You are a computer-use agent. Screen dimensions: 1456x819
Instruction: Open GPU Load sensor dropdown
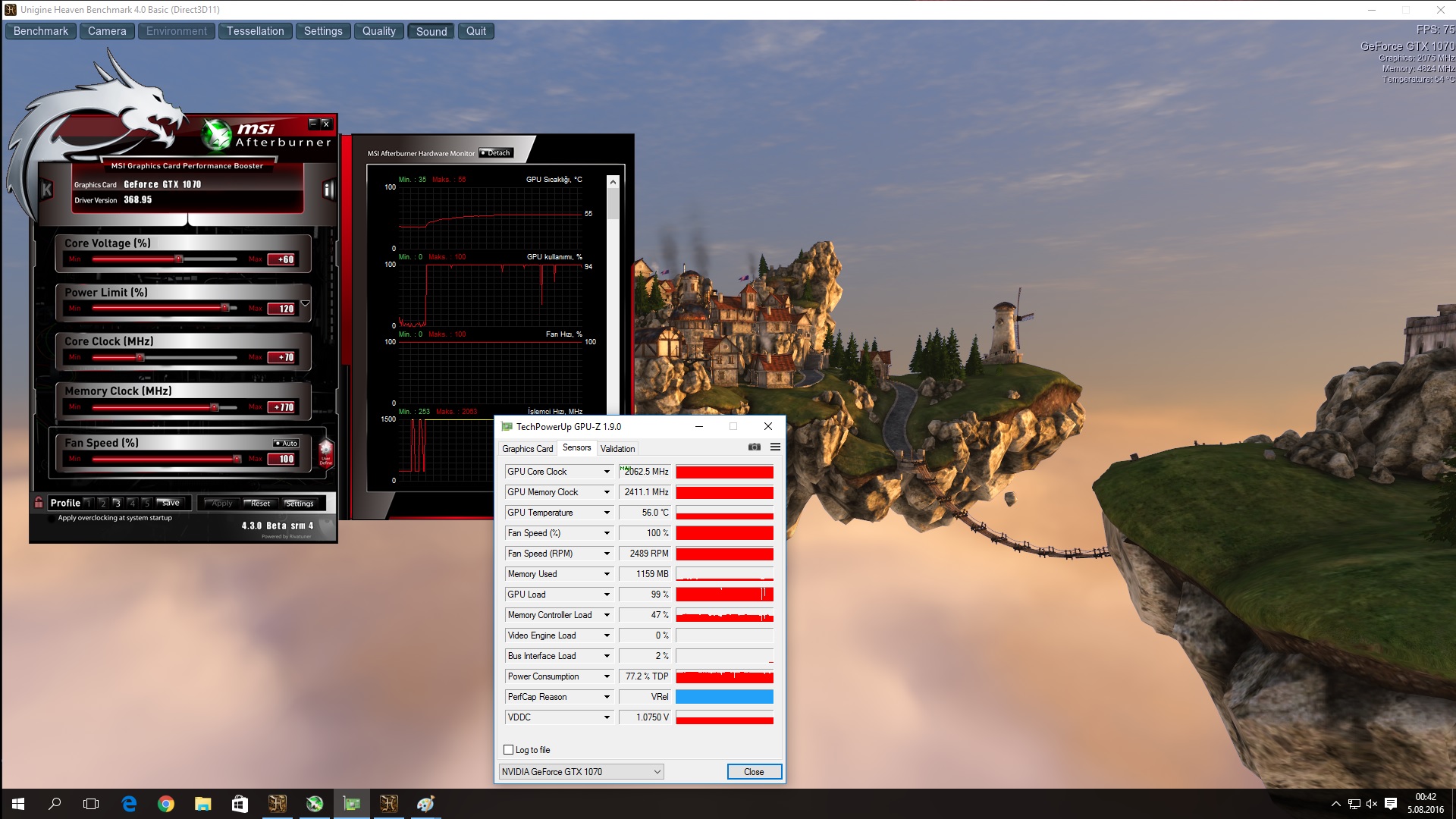coord(607,595)
